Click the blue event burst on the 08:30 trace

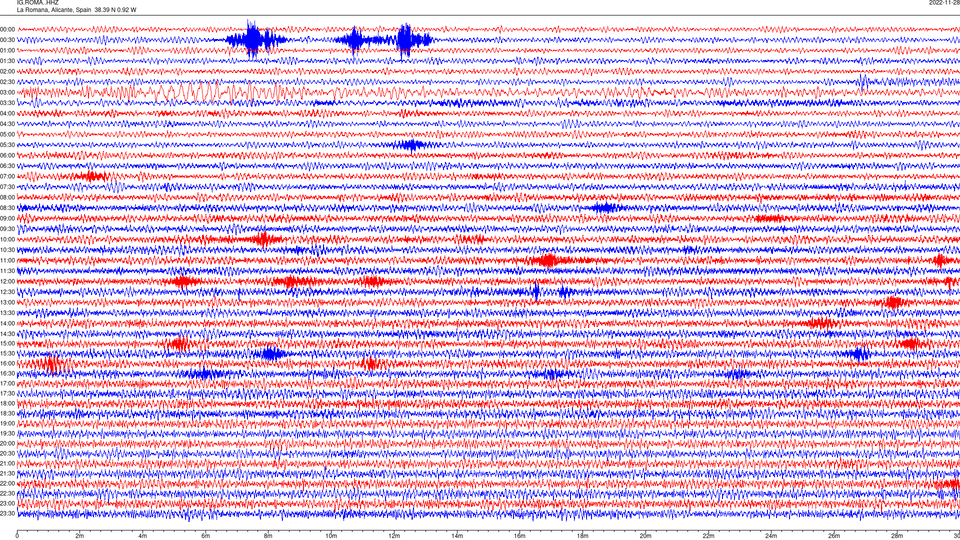coord(605,208)
